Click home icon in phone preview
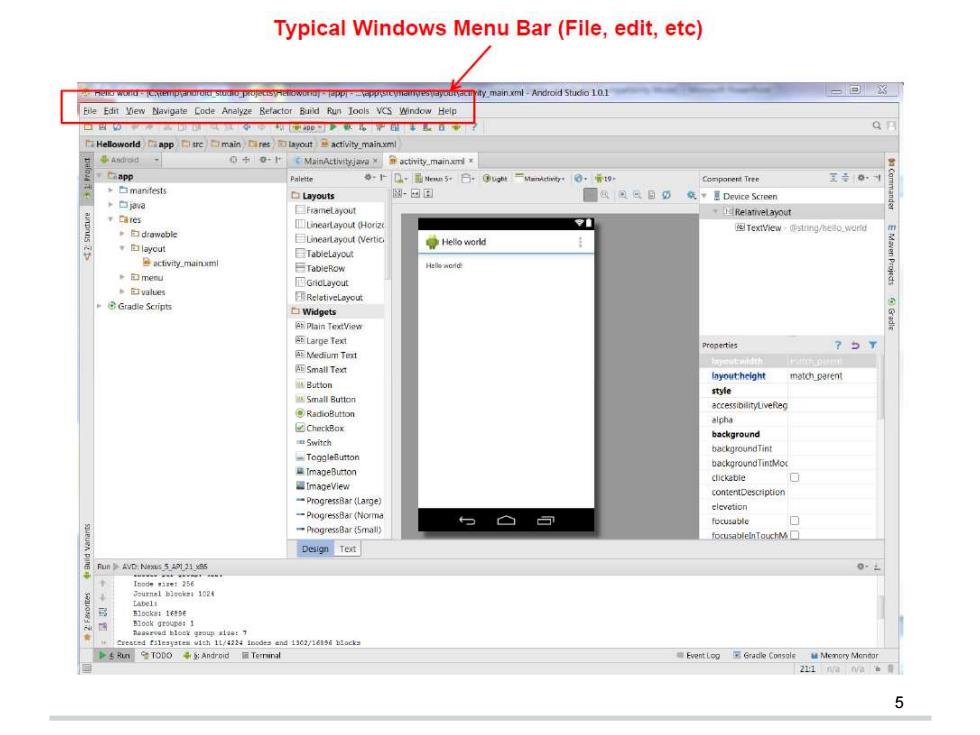 pos(506,520)
